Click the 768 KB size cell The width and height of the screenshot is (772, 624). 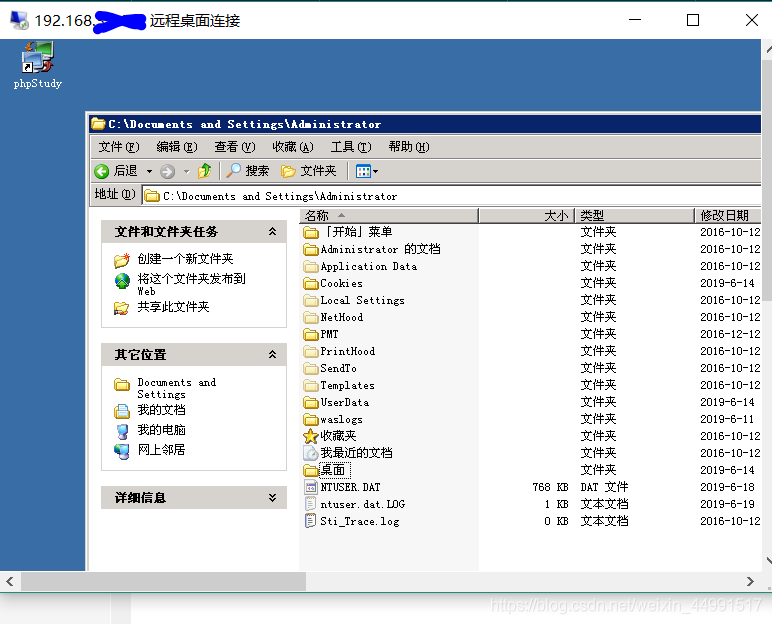550,487
